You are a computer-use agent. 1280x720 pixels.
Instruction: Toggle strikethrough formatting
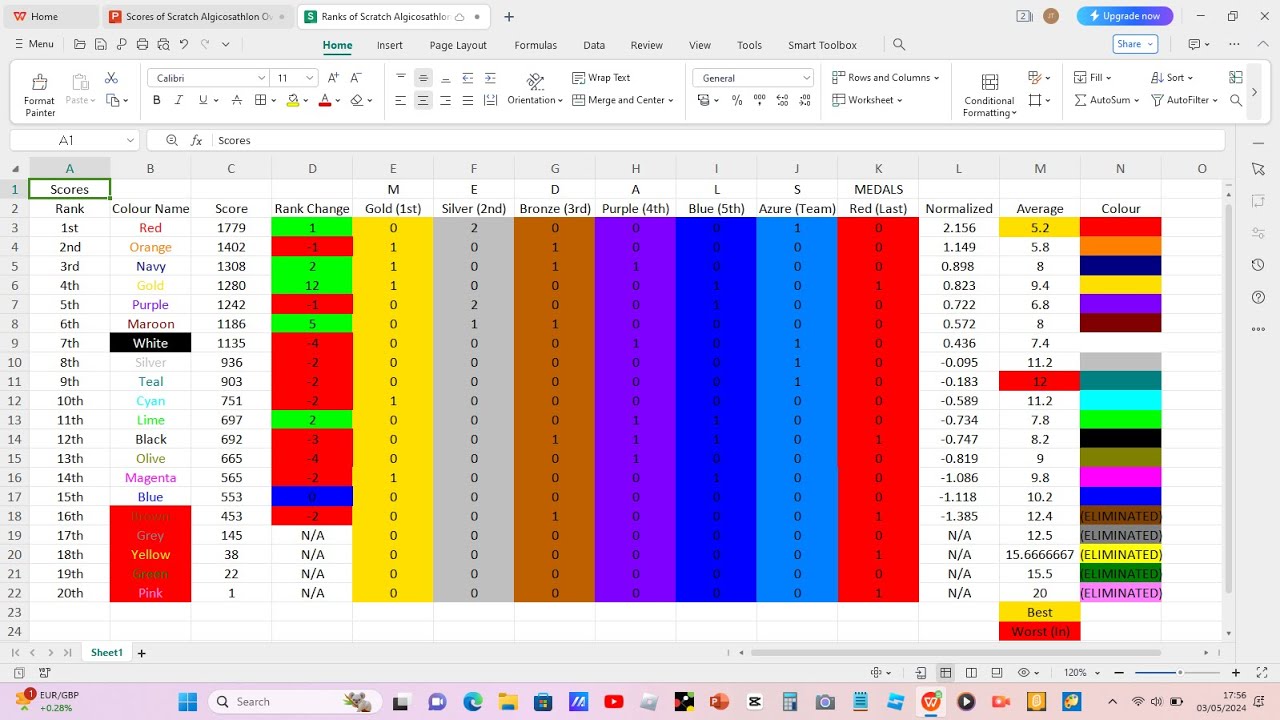click(x=237, y=100)
